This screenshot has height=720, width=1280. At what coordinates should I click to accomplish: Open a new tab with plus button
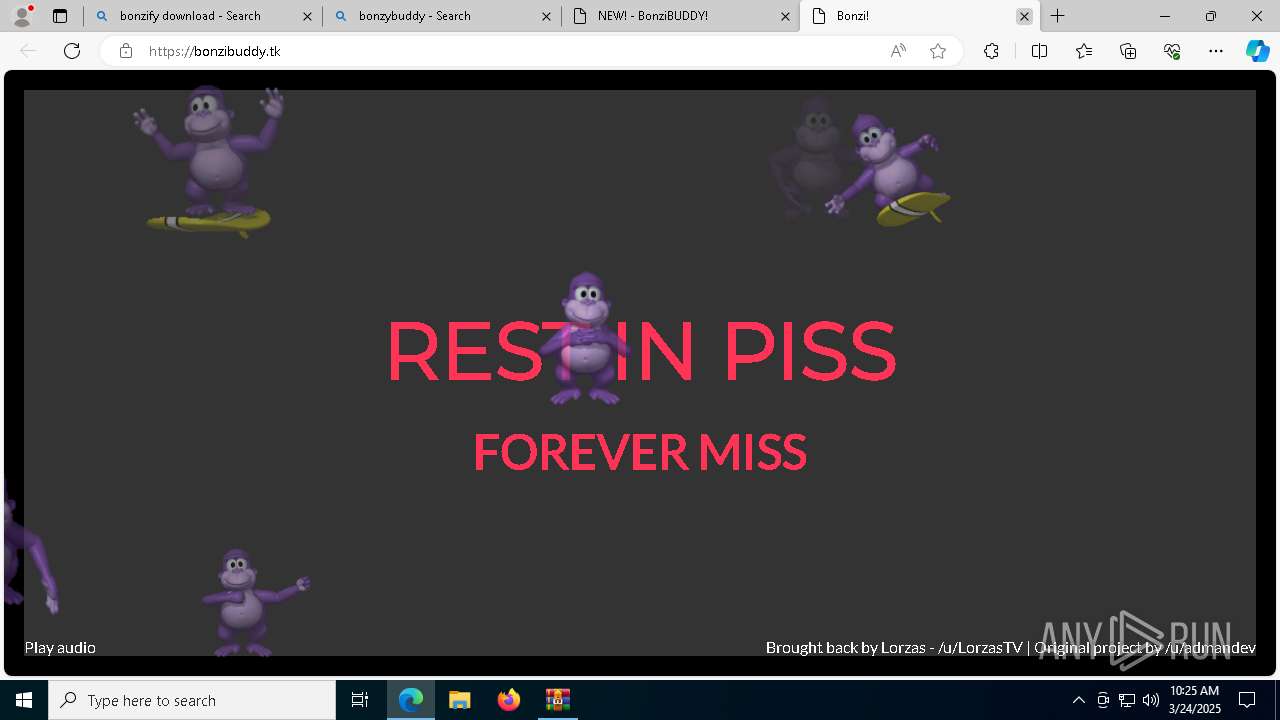click(x=1057, y=16)
